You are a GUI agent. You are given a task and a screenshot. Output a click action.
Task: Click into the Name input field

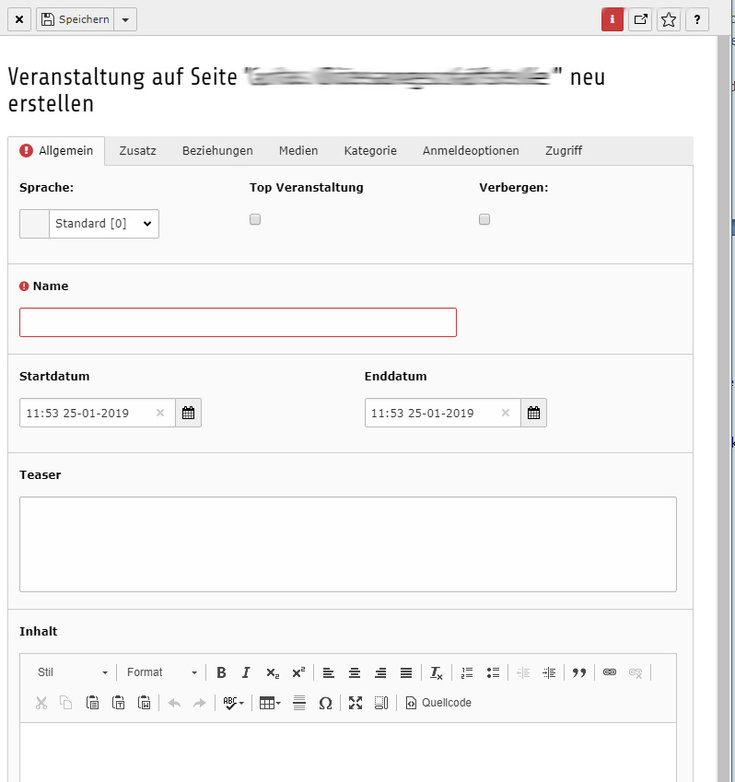[x=238, y=322]
